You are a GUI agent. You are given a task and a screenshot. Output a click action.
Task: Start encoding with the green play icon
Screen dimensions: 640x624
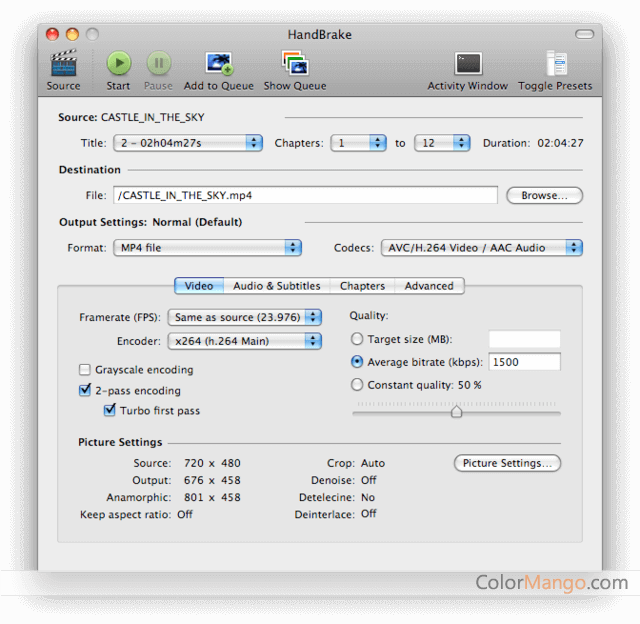119,63
